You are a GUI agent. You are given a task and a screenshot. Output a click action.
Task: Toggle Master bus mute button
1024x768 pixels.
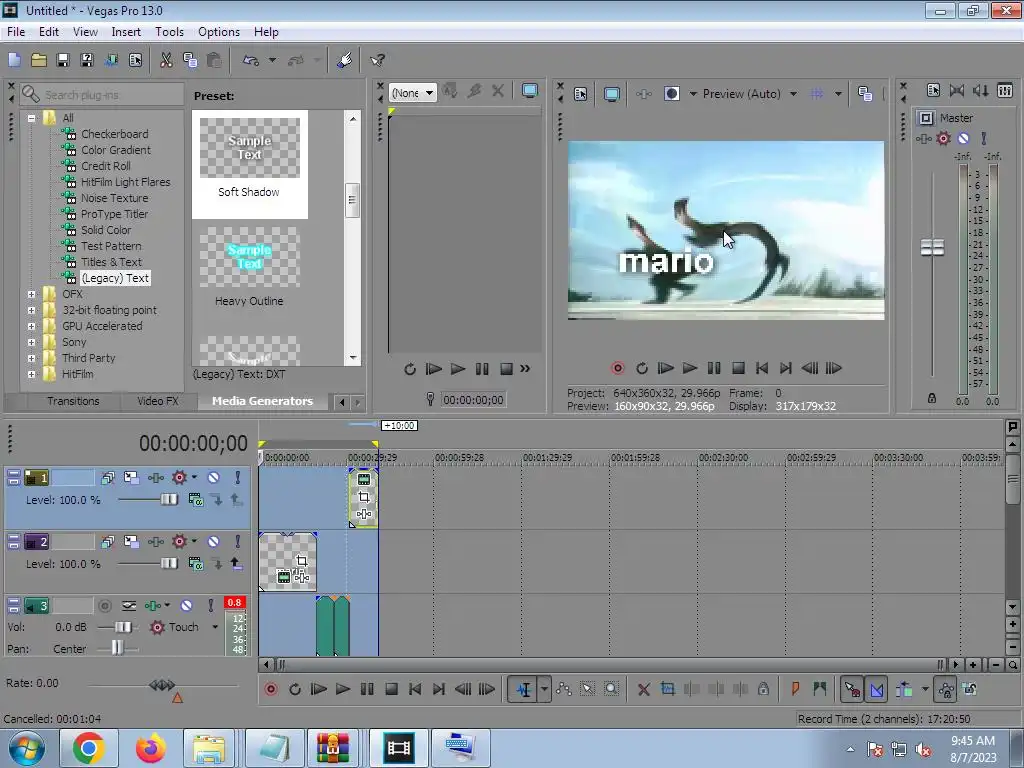coord(963,138)
